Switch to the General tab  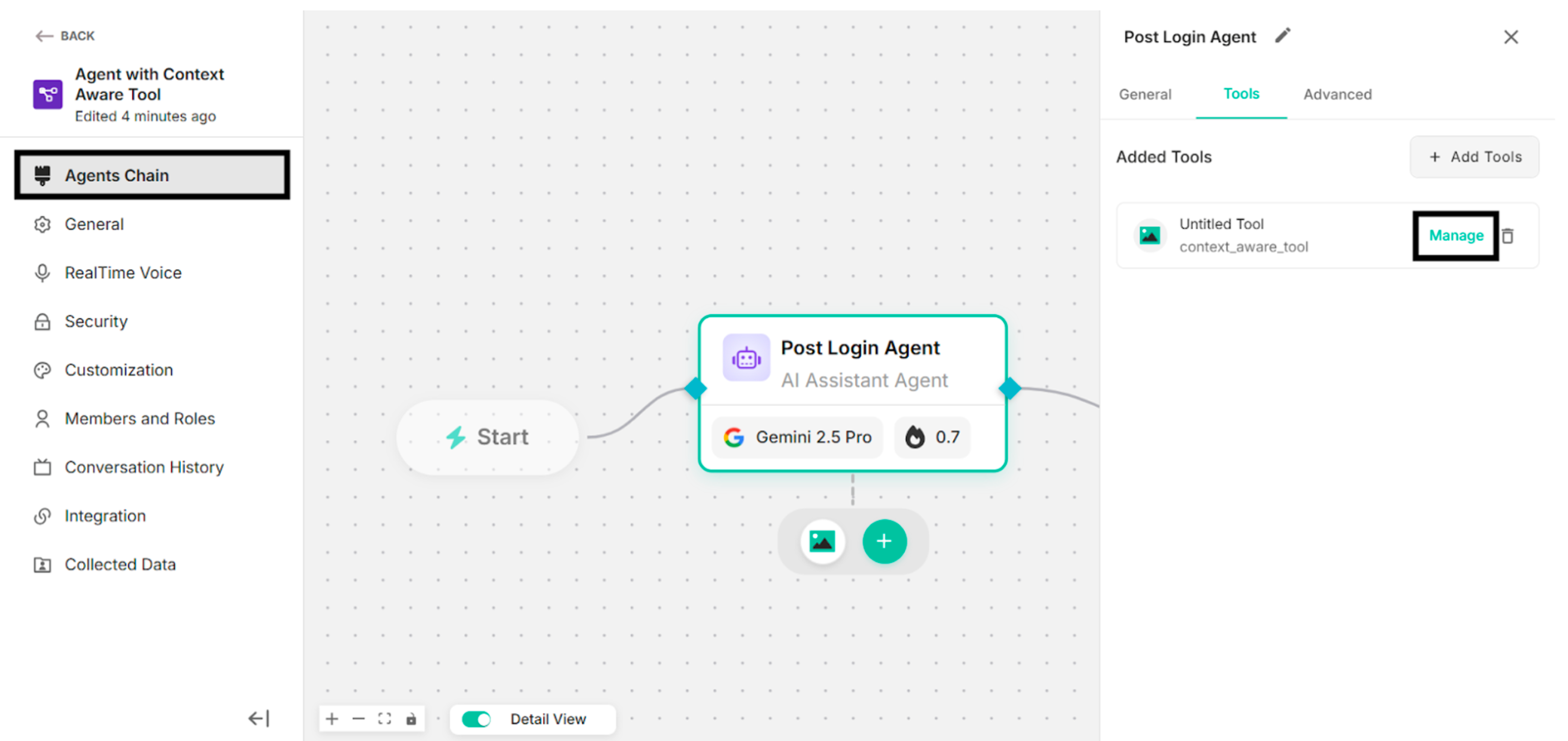point(1145,94)
